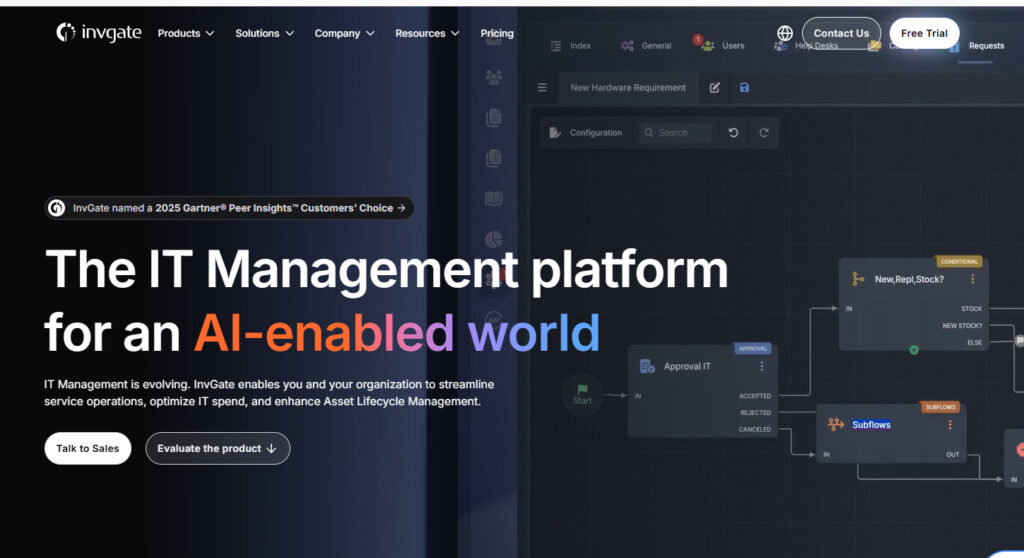Click the Contact Us button
The image size is (1024, 558).
[x=841, y=33]
